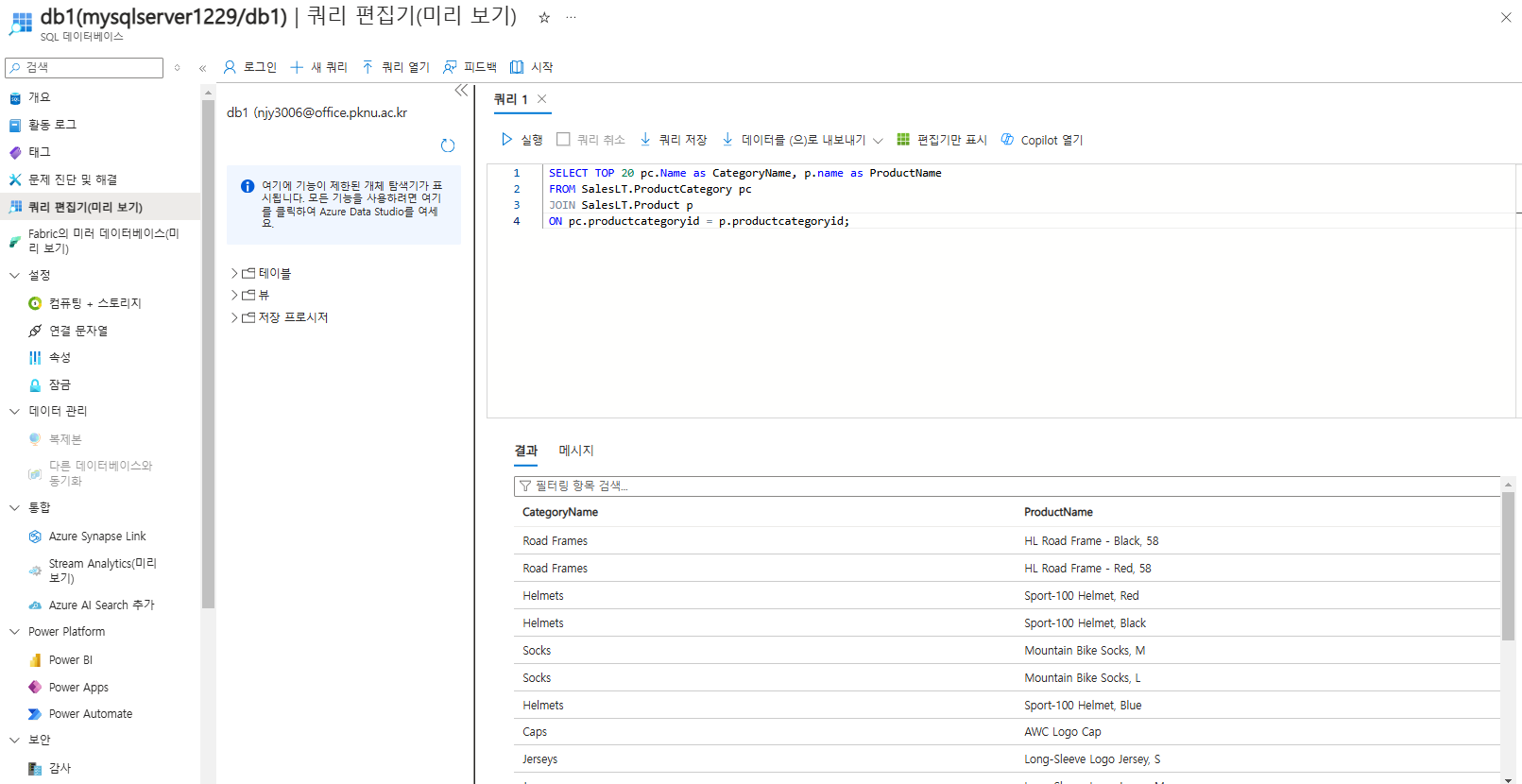Click the left sidebar vertical scrollbar
Viewport: 1522px width, 784px height.
point(208,354)
